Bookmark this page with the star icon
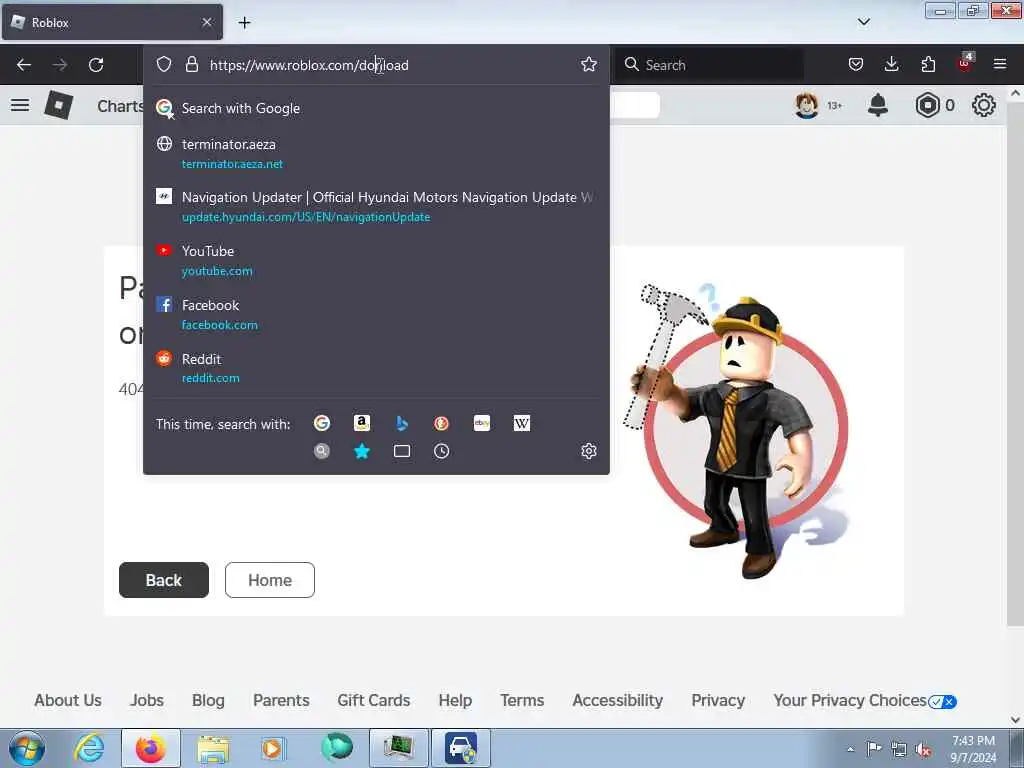 pos(588,64)
